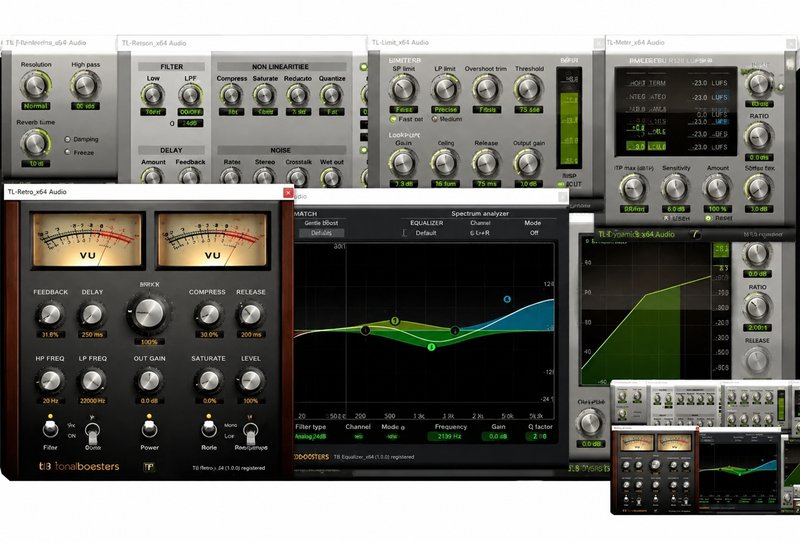Flip the Mono/Low lever switch in TL-Retro
Screen dimensions: 800x542
pos(250,432)
